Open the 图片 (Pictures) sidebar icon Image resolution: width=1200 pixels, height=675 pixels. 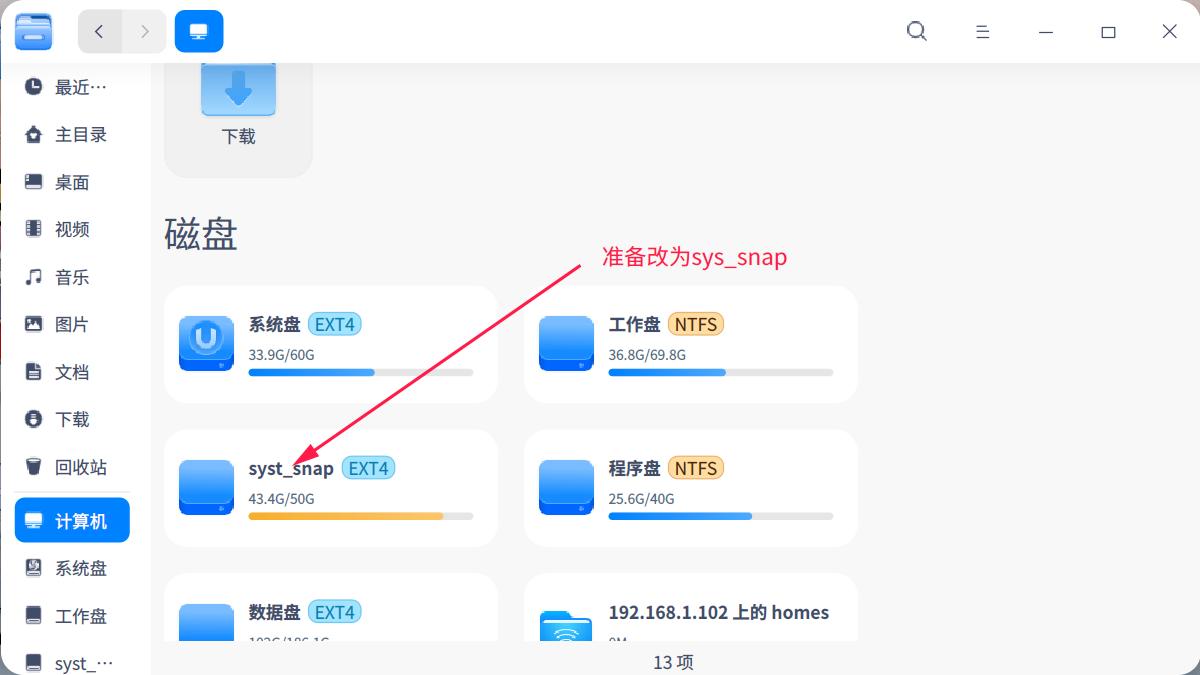[x=70, y=324]
